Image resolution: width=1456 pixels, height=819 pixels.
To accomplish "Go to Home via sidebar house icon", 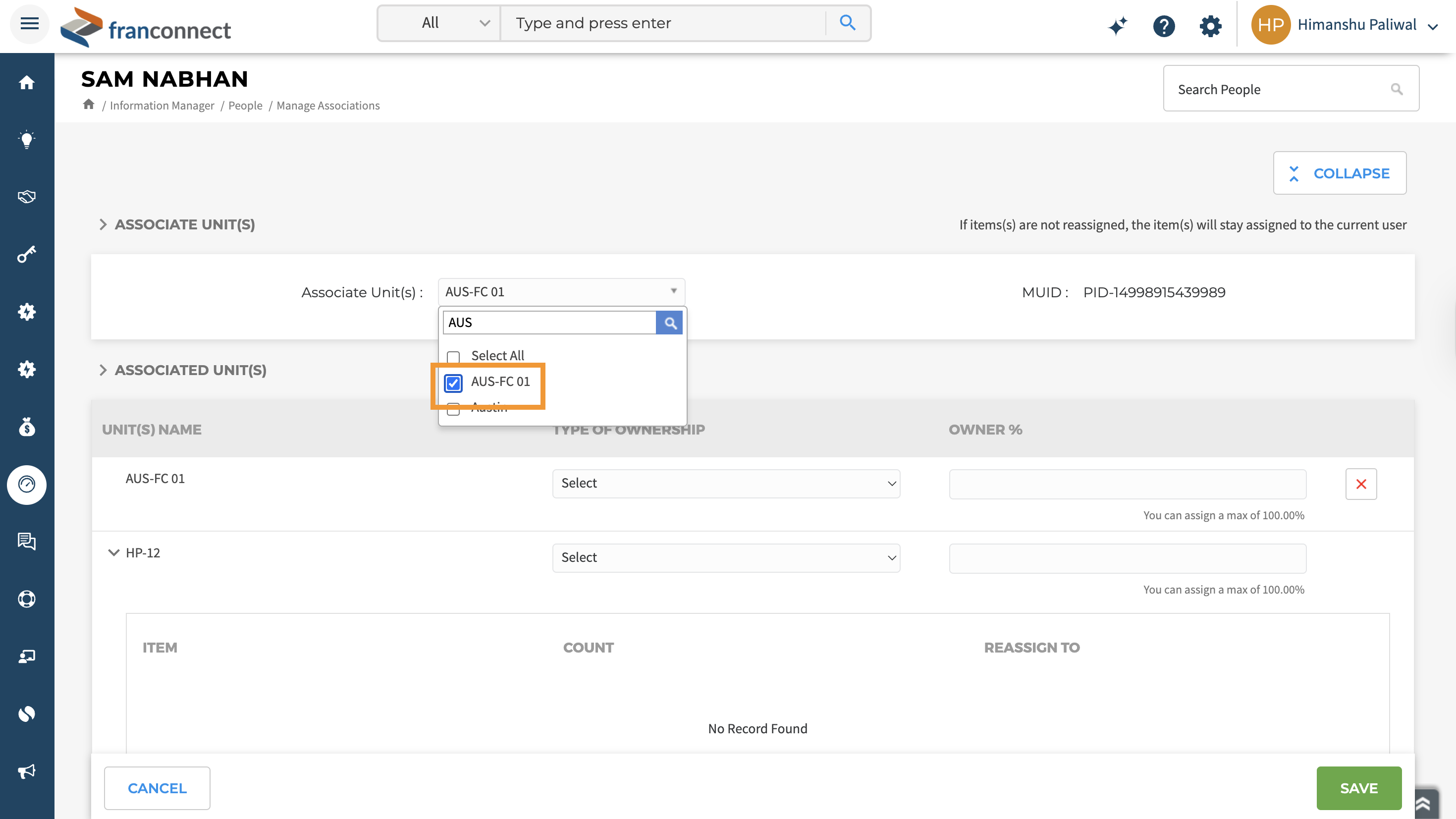I will tap(27, 83).
